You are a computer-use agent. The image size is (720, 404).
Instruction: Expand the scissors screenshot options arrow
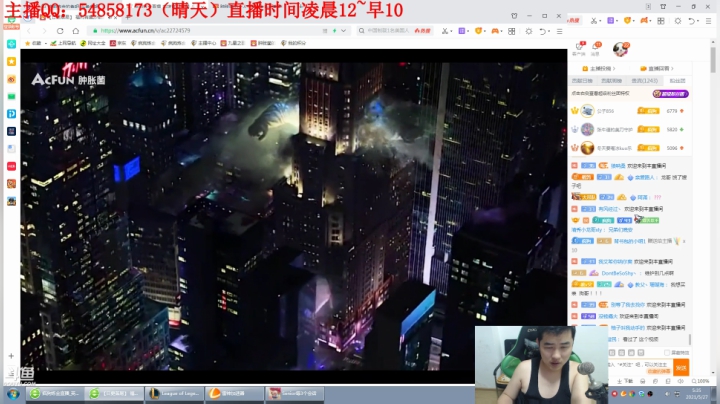click(451, 31)
